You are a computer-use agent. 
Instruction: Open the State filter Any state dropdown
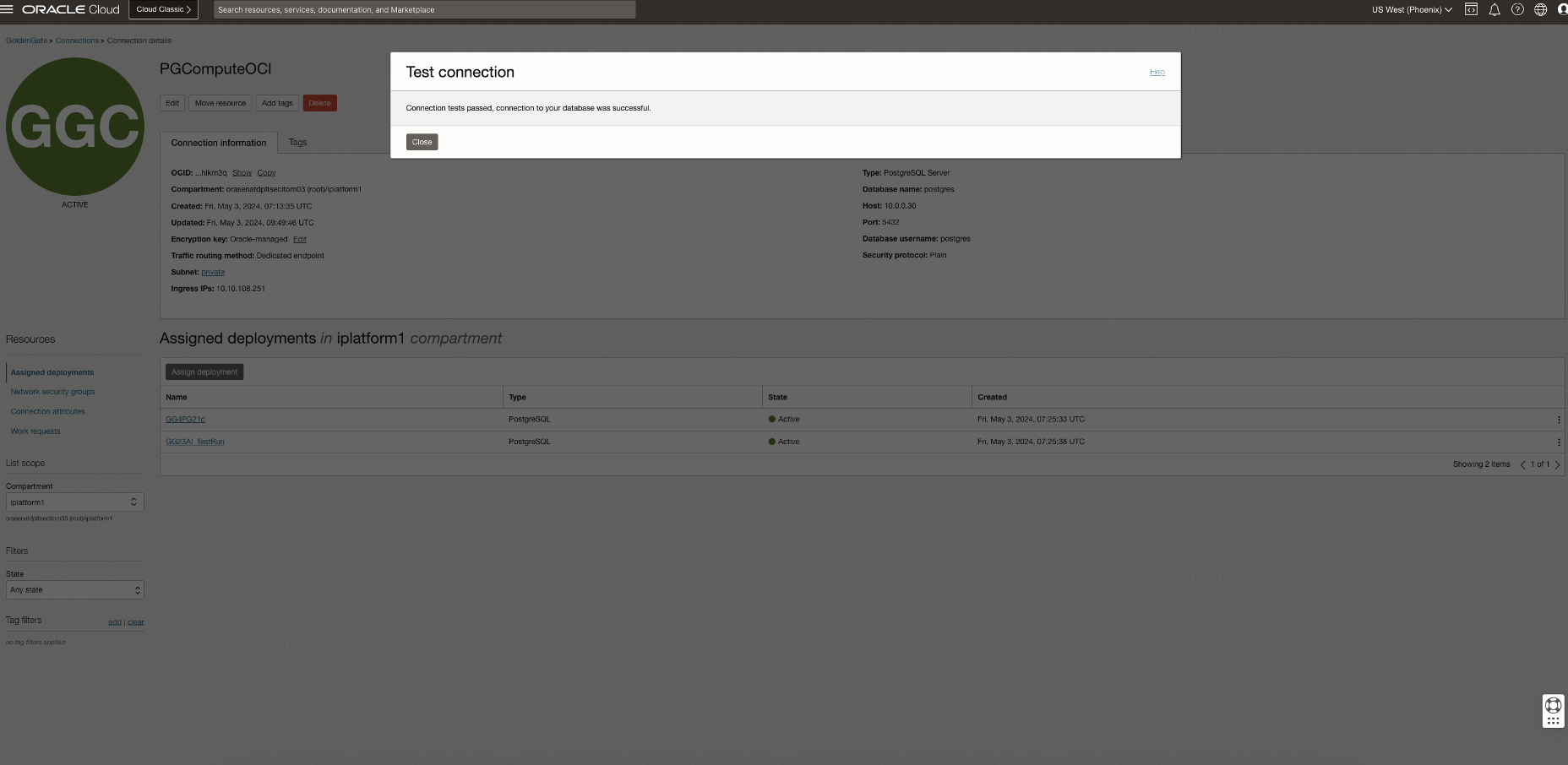[74, 590]
